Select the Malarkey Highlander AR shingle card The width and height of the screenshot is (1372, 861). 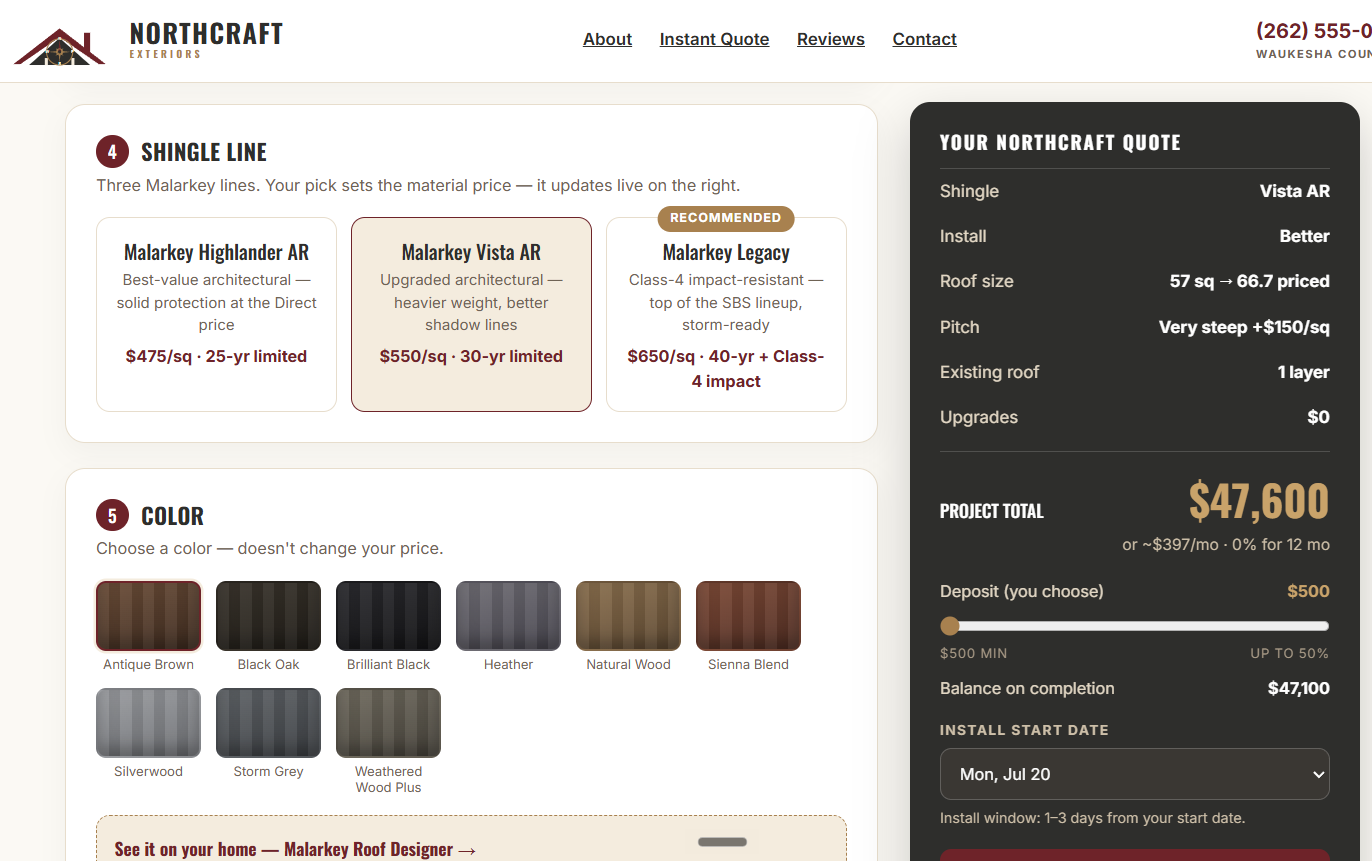point(216,314)
